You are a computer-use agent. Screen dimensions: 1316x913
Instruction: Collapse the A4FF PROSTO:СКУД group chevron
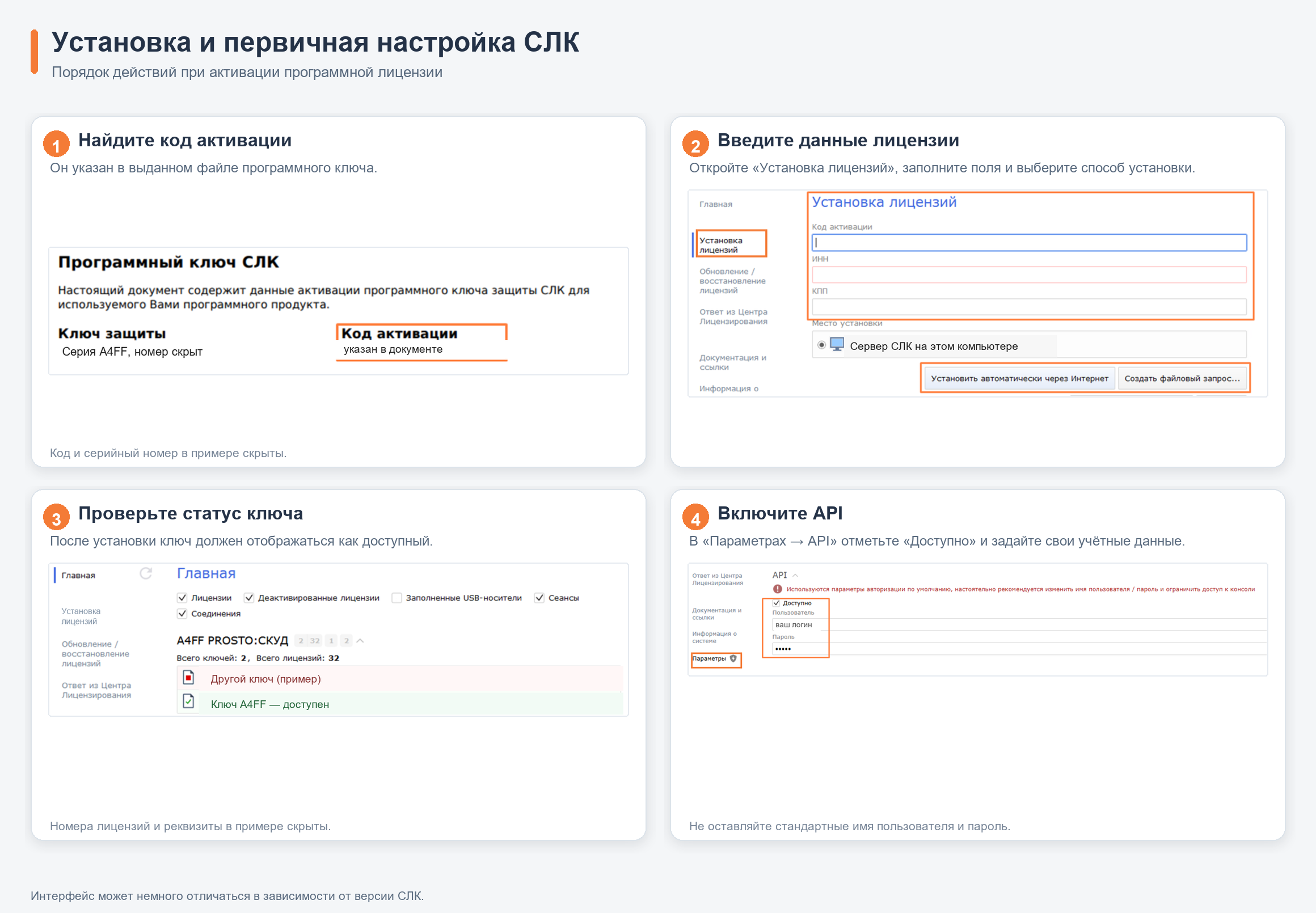(360, 641)
